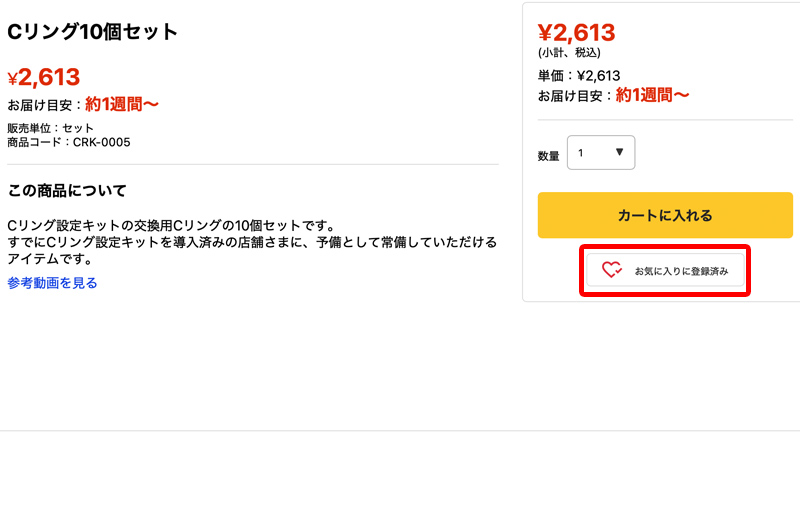This screenshot has height=520, width=800.
Task: Click the (小計、税込) note under the subtotal
Action: [569, 53]
